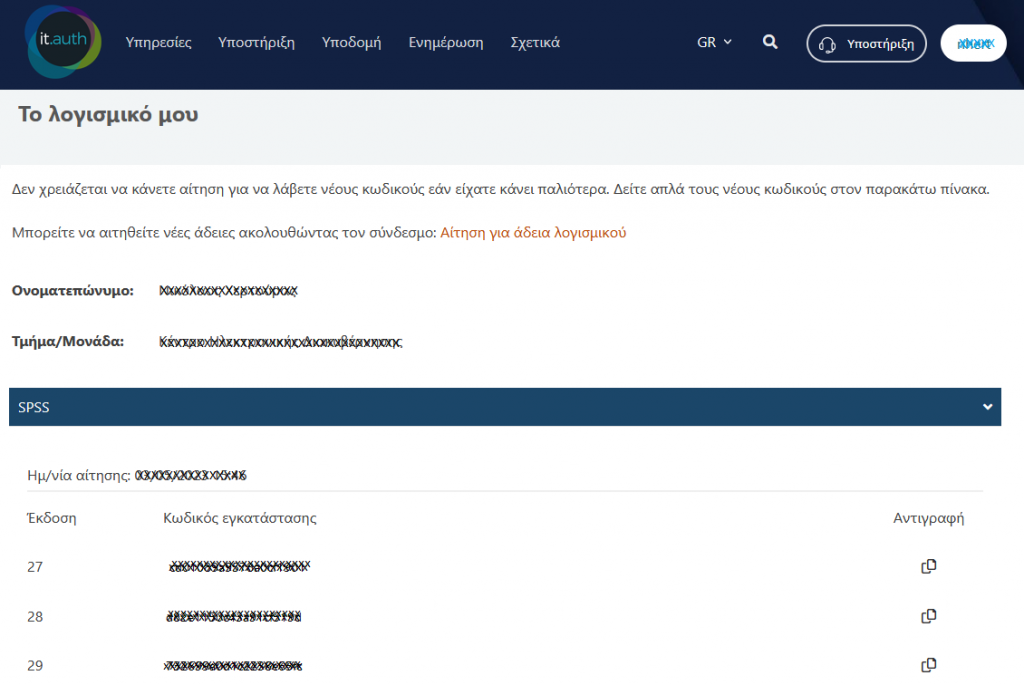The width and height of the screenshot is (1024, 685).
Task: Click the Υποστήριξη headset button
Action: pyautogui.click(x=866, y=44)
